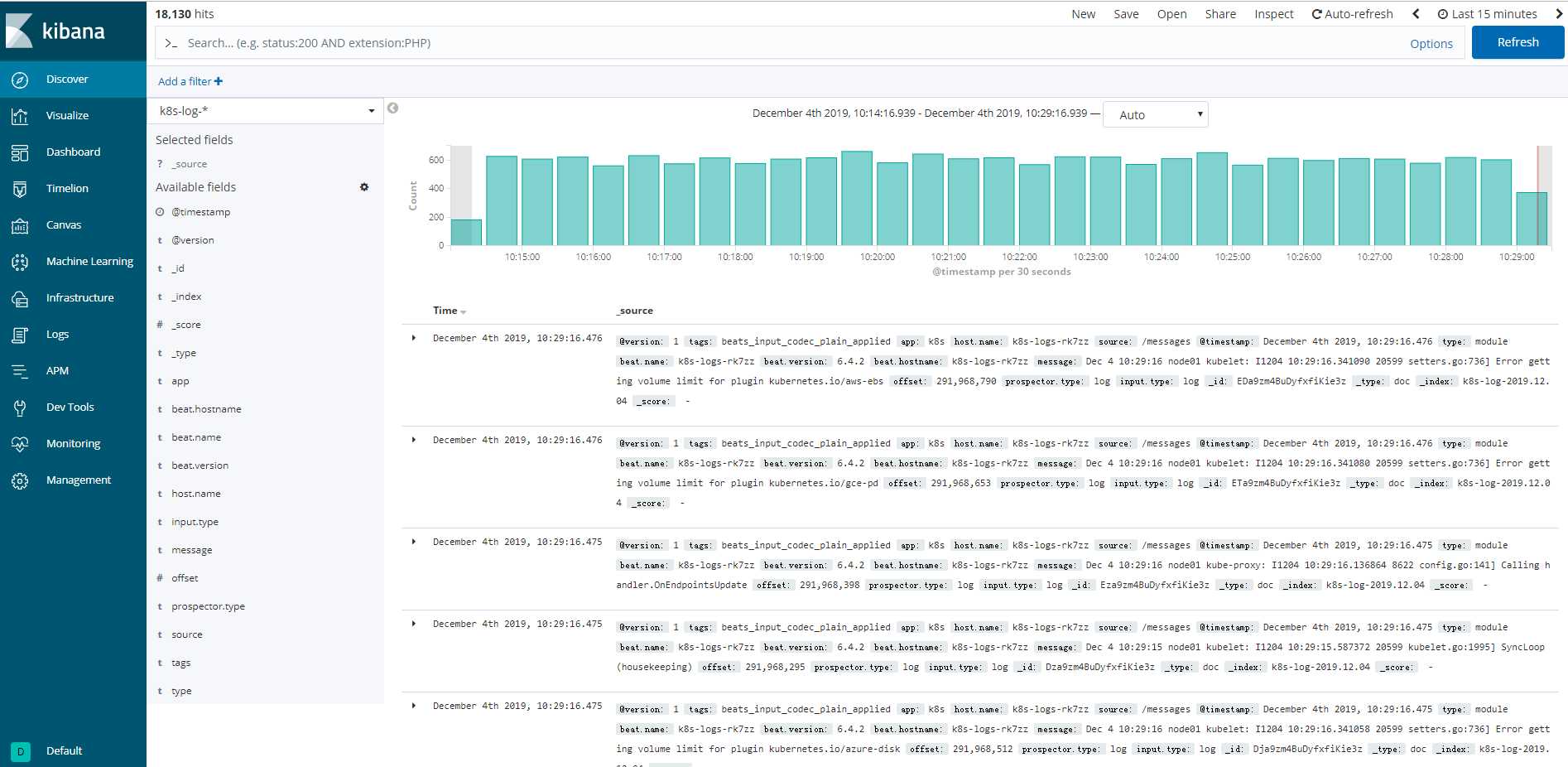The image size is (1568, 767).
Task: Select the message field
Action: [x=192, y=550]
